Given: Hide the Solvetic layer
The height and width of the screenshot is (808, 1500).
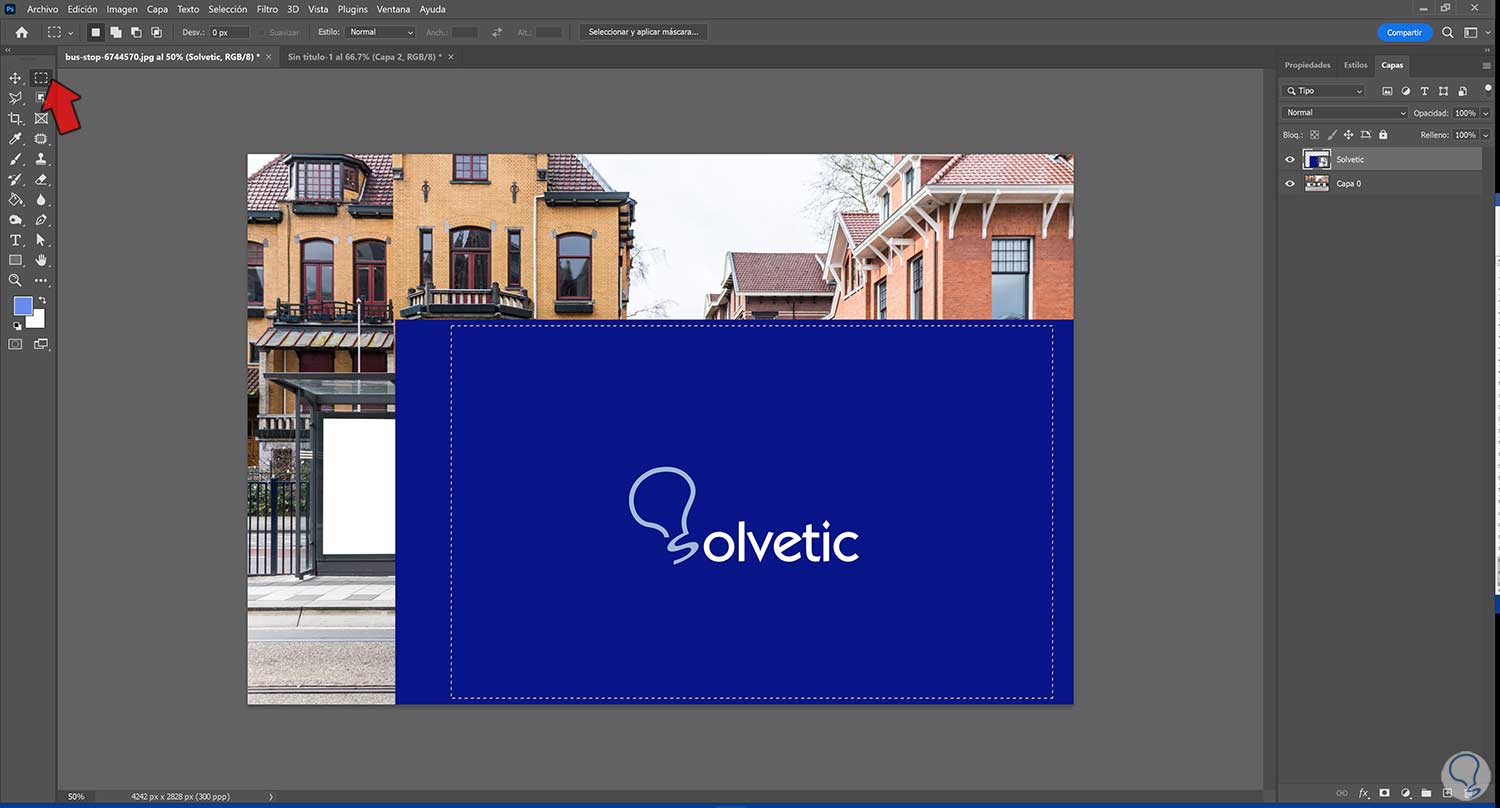Looking at the screenshot, I should click(1290, 160).
